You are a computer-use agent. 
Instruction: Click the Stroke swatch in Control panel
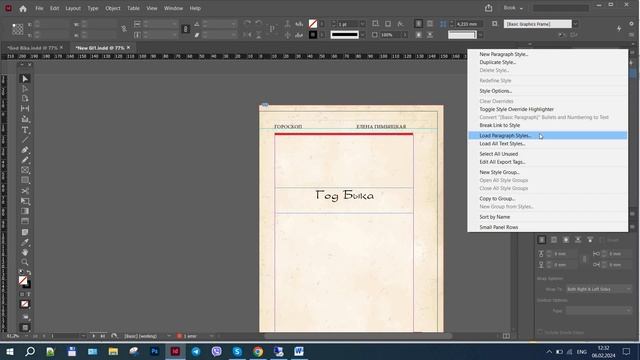pyautogui.click(x=313, y=35)
